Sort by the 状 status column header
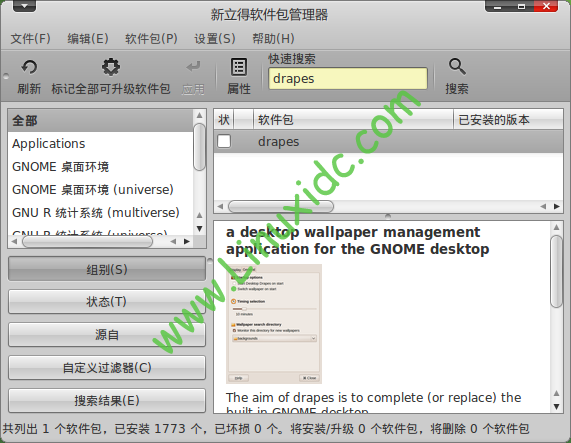571x443 pixels. 224,119
